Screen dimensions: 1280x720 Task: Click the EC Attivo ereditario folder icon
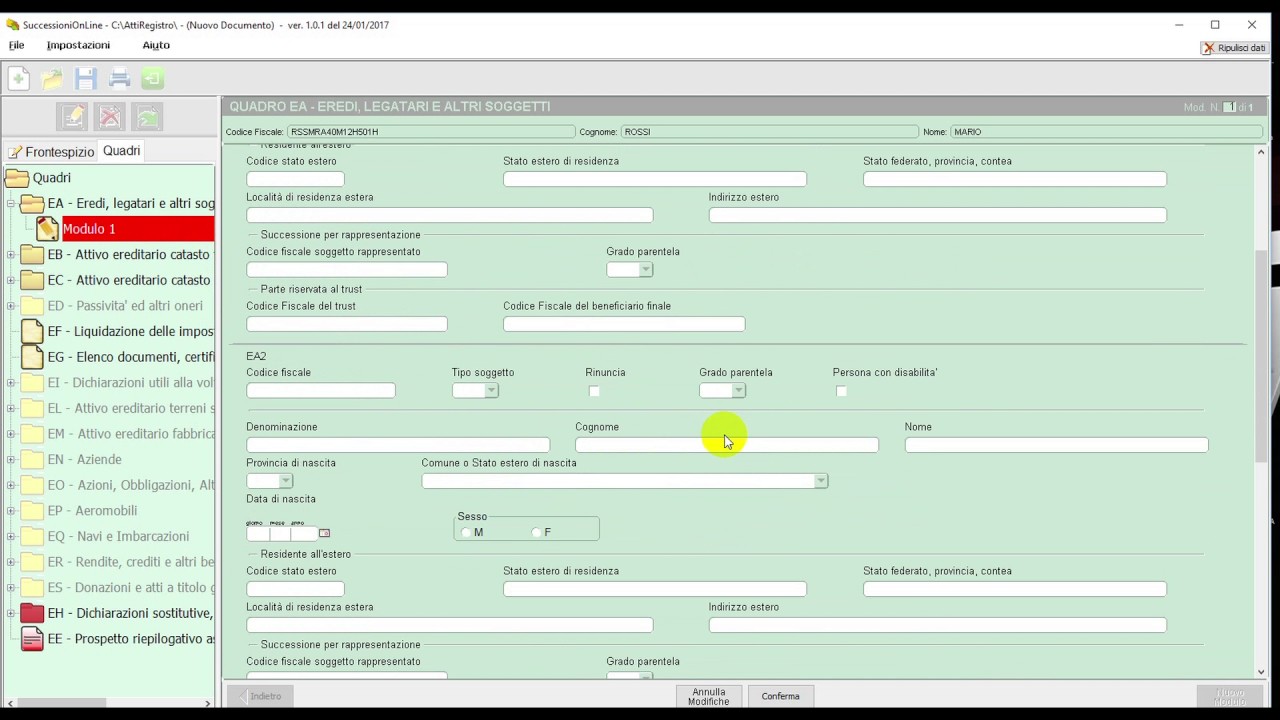(32, 280)
